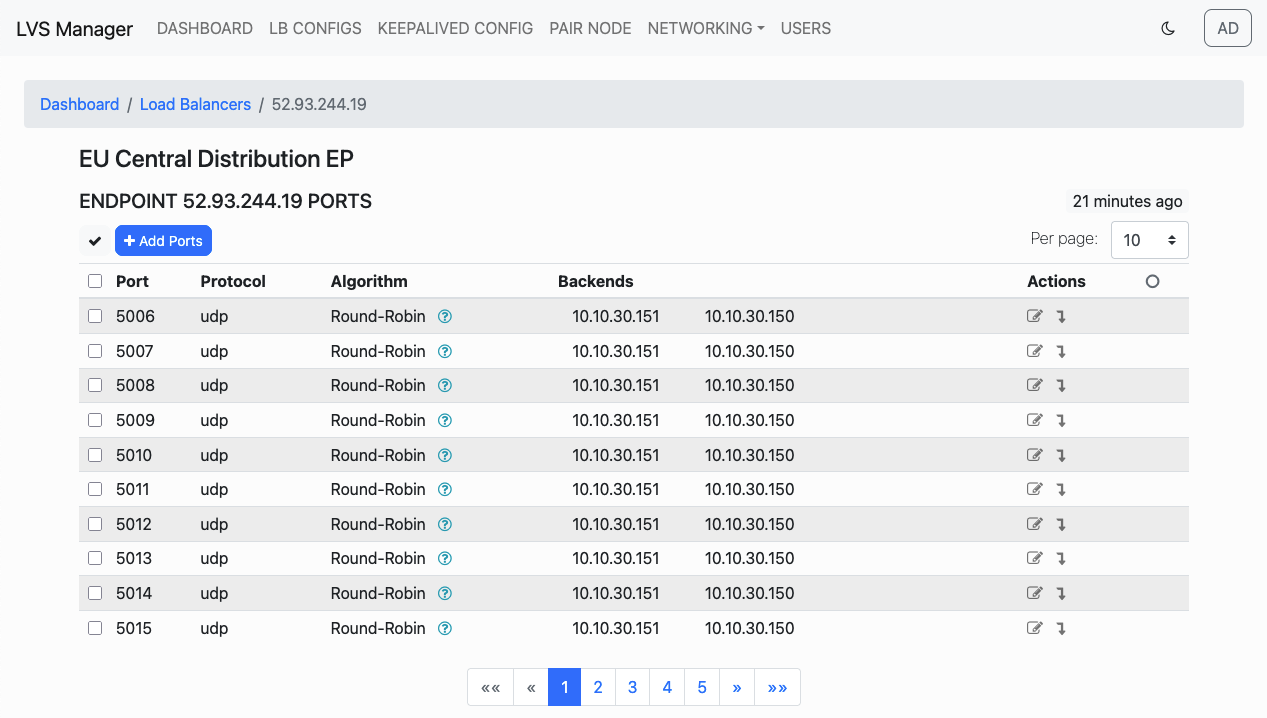Open the AD user avatar menu
The height and width of the screenshot is (718, 1267).
pos(1228,28)
